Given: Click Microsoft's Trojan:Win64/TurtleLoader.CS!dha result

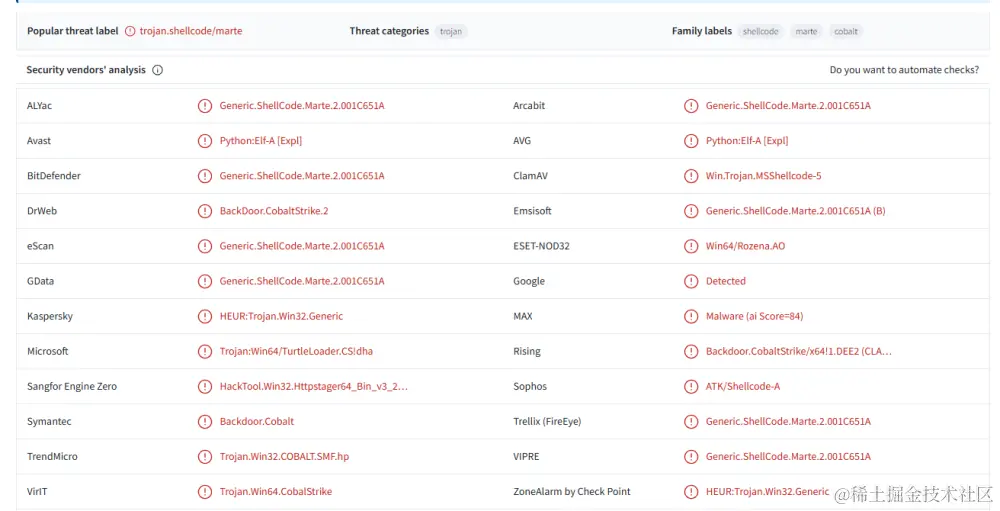Looking at the screenshot, I should (x=297, y=352).
